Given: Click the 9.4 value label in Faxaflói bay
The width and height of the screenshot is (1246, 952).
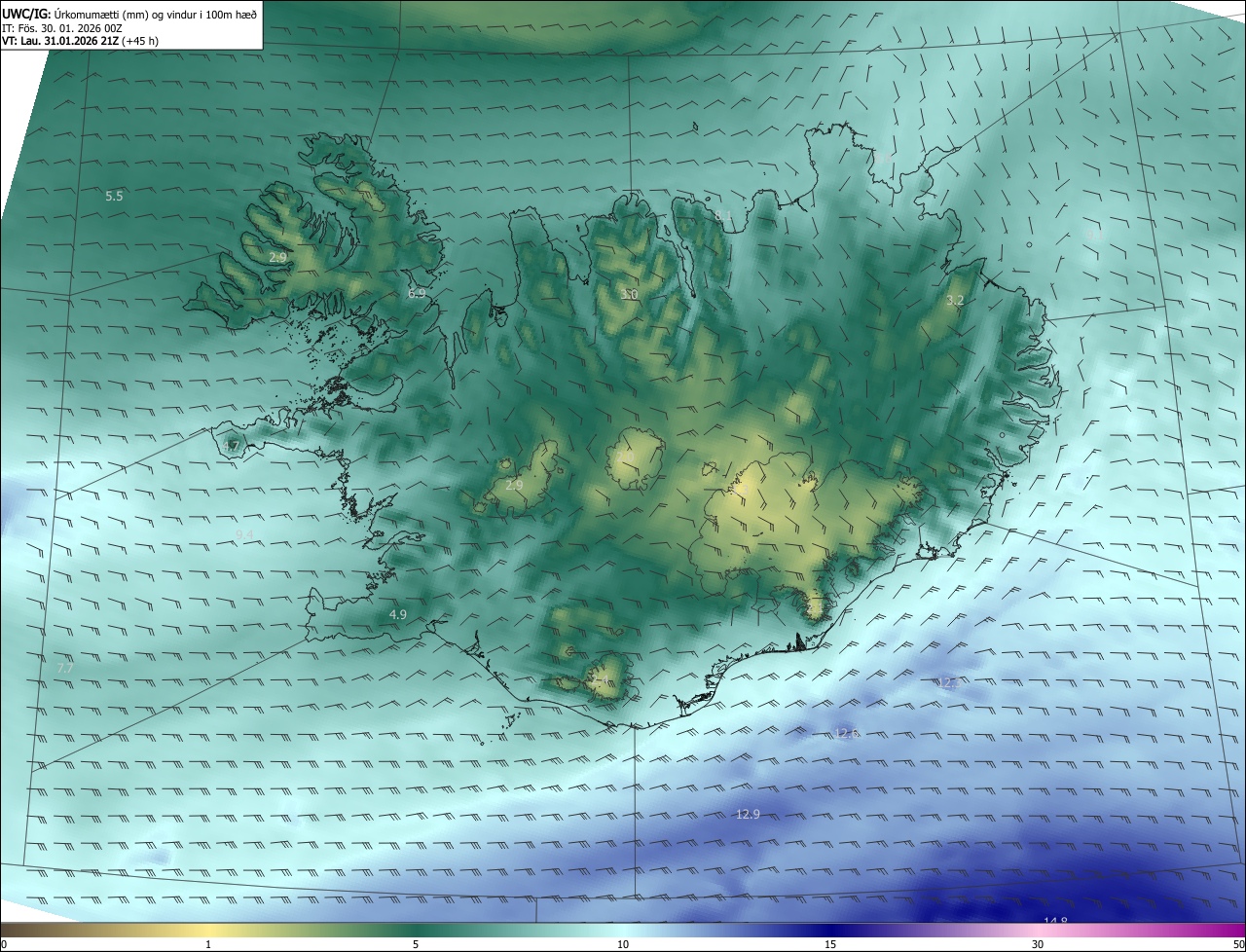Looking at the screenshot, I should coord(244,535).
